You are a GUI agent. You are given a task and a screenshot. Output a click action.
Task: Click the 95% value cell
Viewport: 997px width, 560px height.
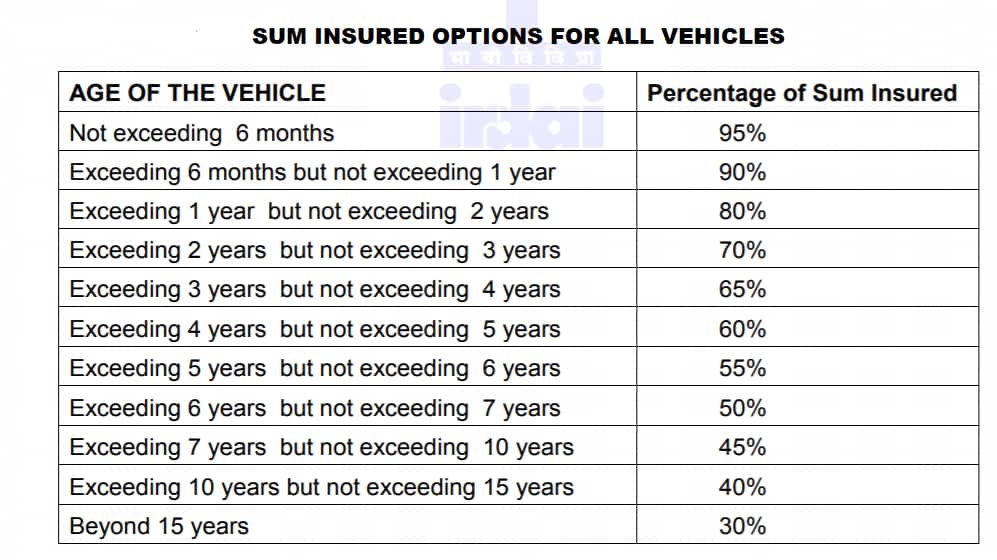[742, 133]
